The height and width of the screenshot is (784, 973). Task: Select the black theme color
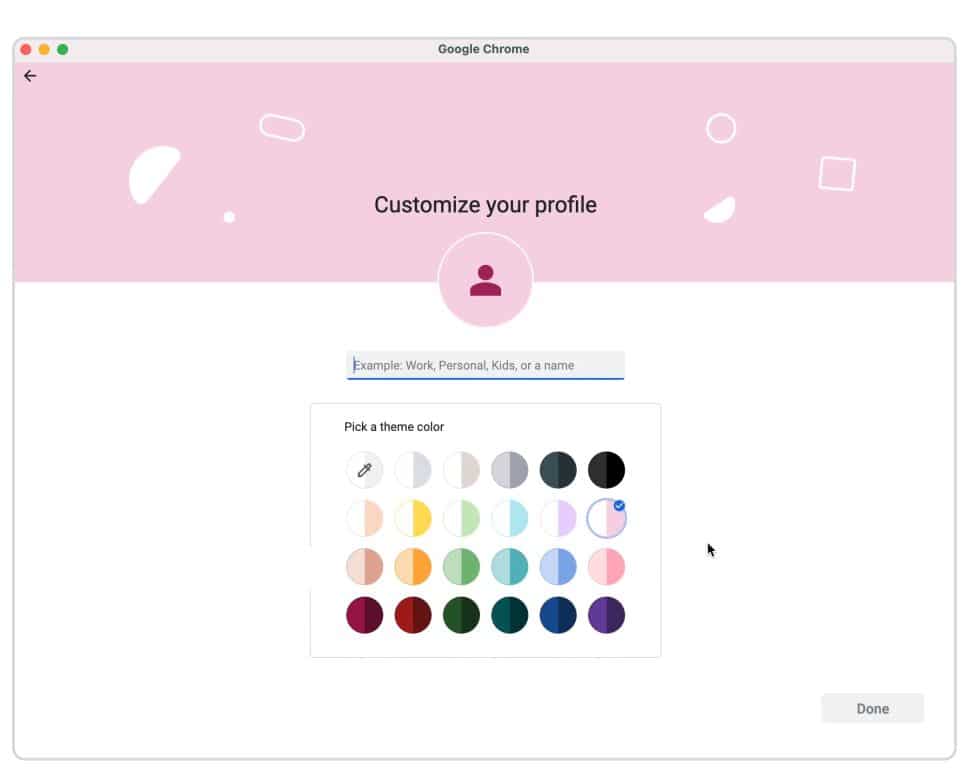pyautogui.click(x=606, y=470)
